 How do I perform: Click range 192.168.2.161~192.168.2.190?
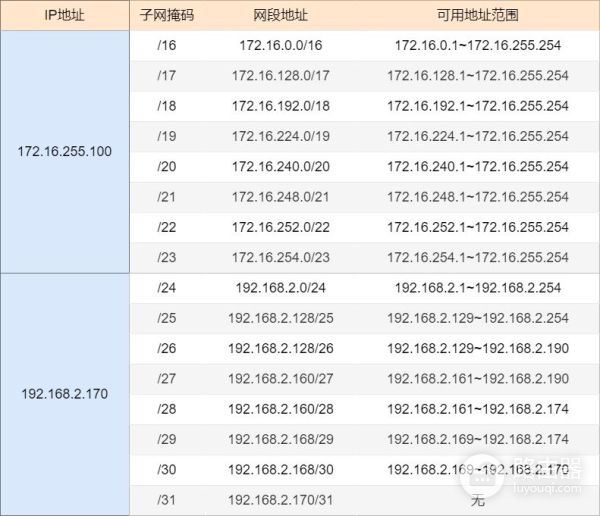point(478,379)
